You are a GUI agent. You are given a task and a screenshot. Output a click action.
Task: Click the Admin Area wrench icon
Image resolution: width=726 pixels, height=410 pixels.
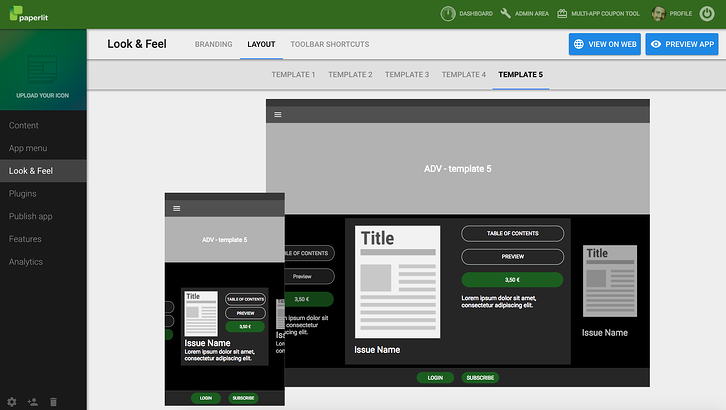tap(506, 13)
